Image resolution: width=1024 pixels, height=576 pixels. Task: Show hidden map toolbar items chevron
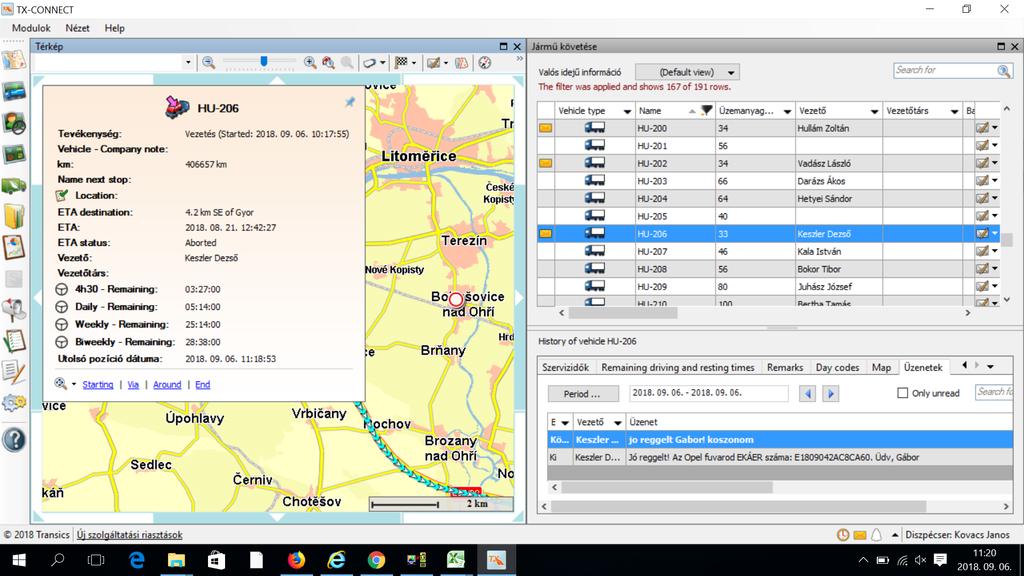pyautogui.click(x=519, y=59)
